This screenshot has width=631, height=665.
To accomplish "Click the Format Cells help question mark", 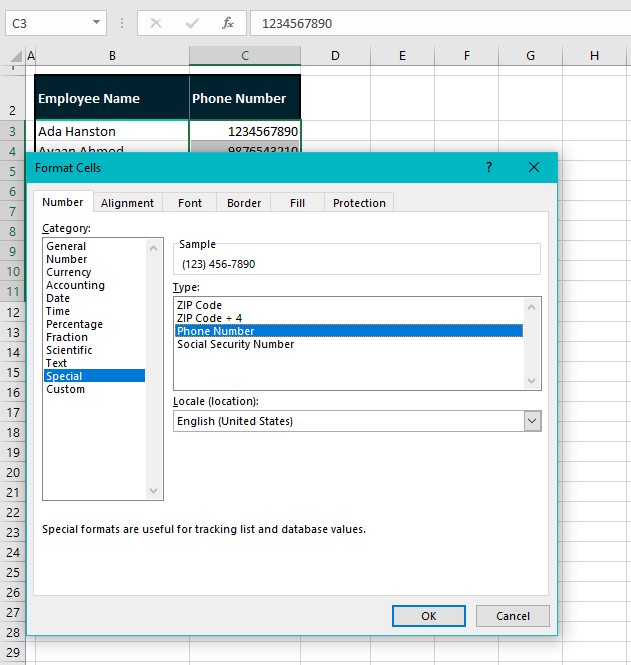I will tap(489, 167).
